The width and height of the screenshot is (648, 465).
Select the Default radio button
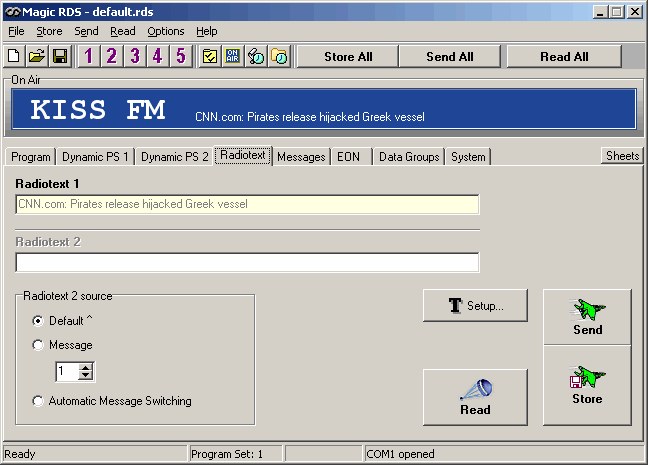38,321
